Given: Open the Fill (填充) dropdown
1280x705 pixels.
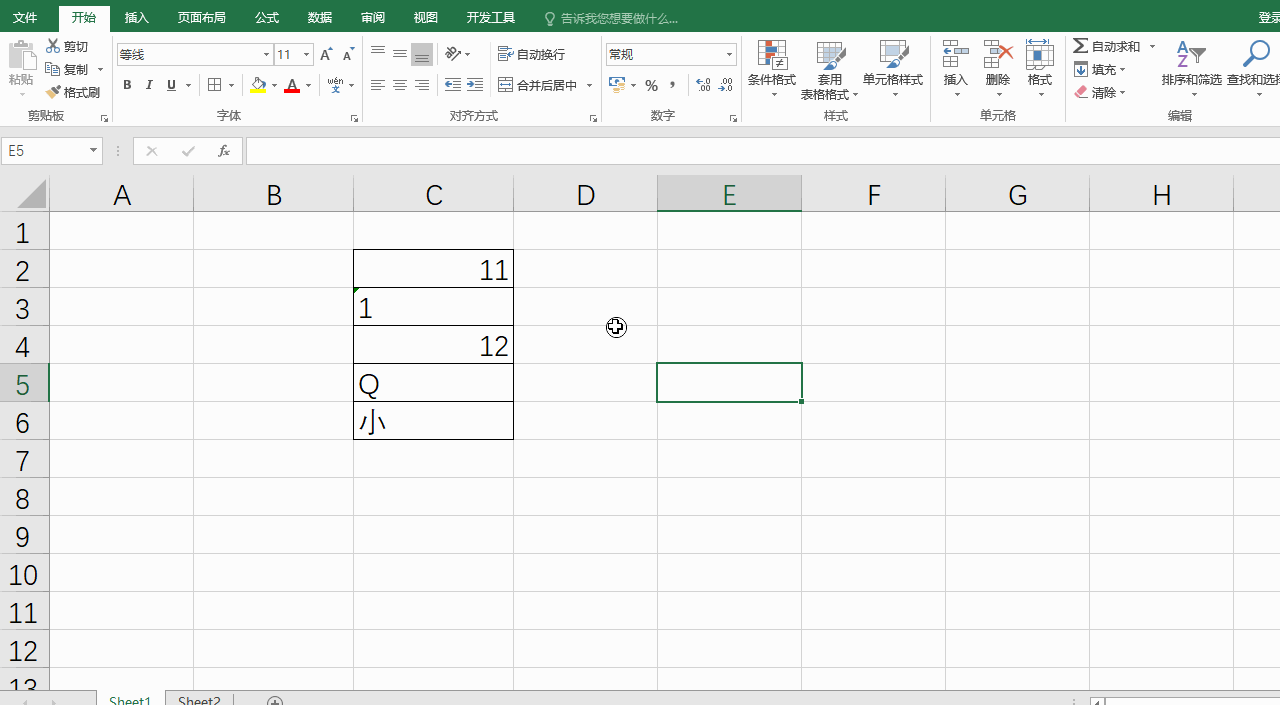Looking at the screenshot, I should [1100, 70].
